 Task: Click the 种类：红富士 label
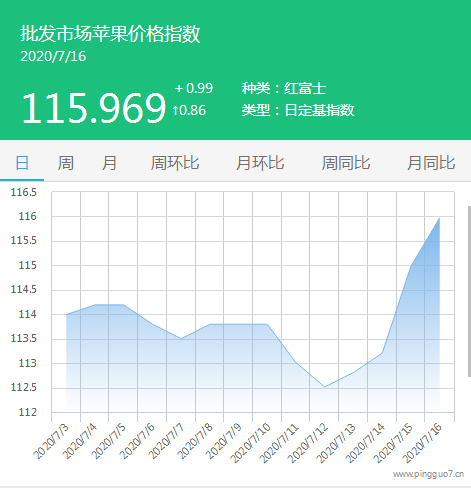(284, 88)
